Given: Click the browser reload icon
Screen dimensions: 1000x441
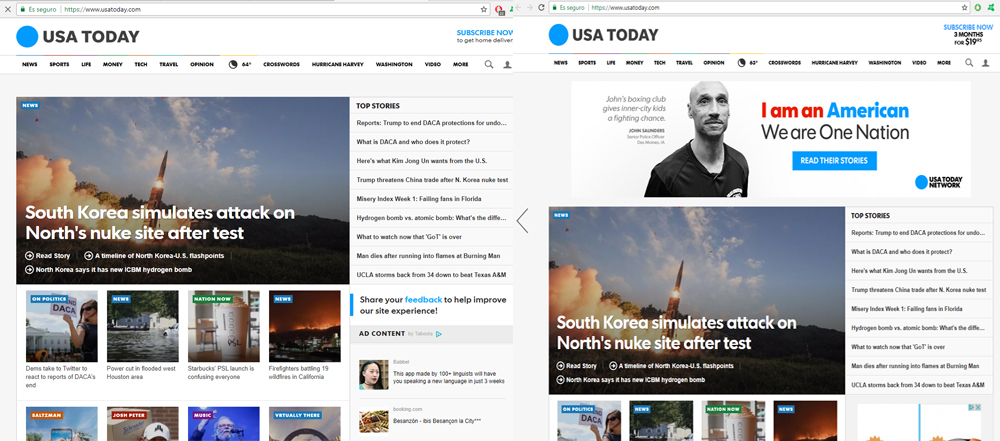Looking at the screenshot, I should pyautogui.click(x=541, y=7).
